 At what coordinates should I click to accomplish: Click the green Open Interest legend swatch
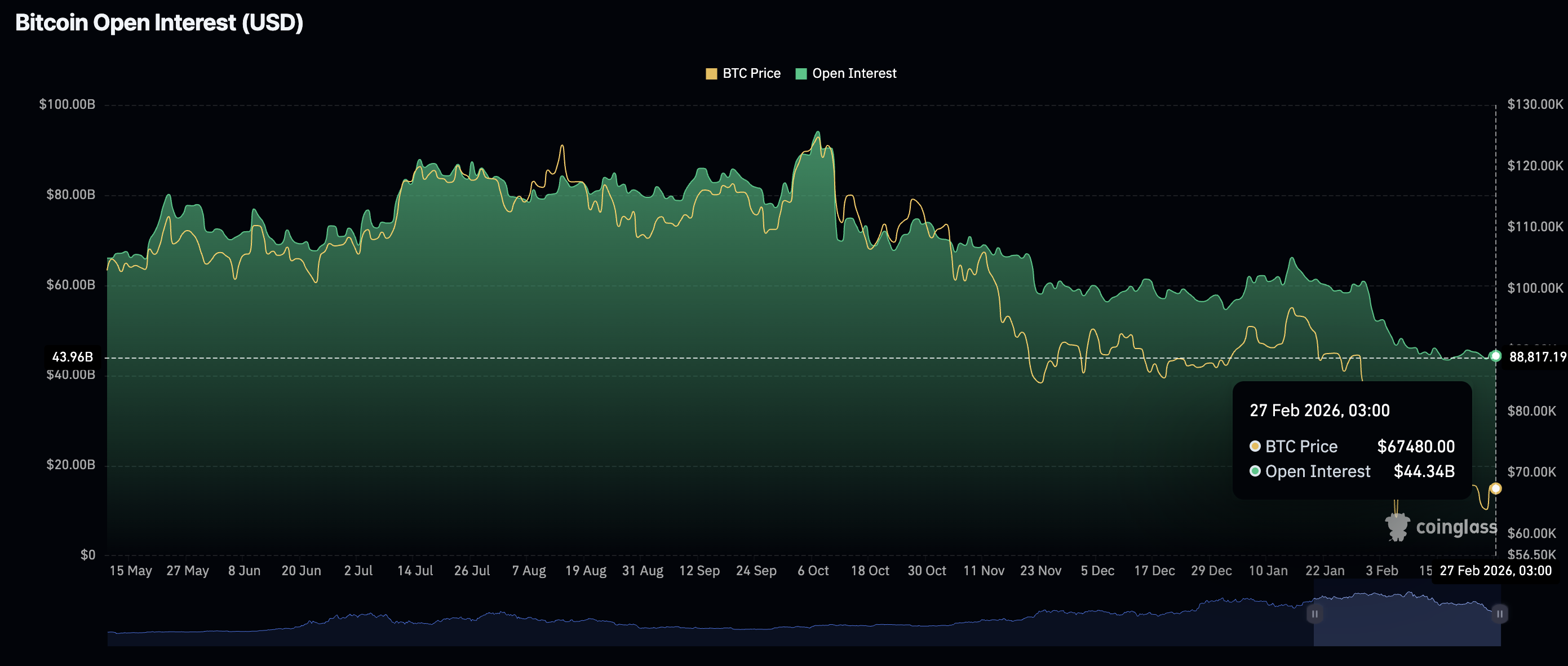(x=801, y=74)
